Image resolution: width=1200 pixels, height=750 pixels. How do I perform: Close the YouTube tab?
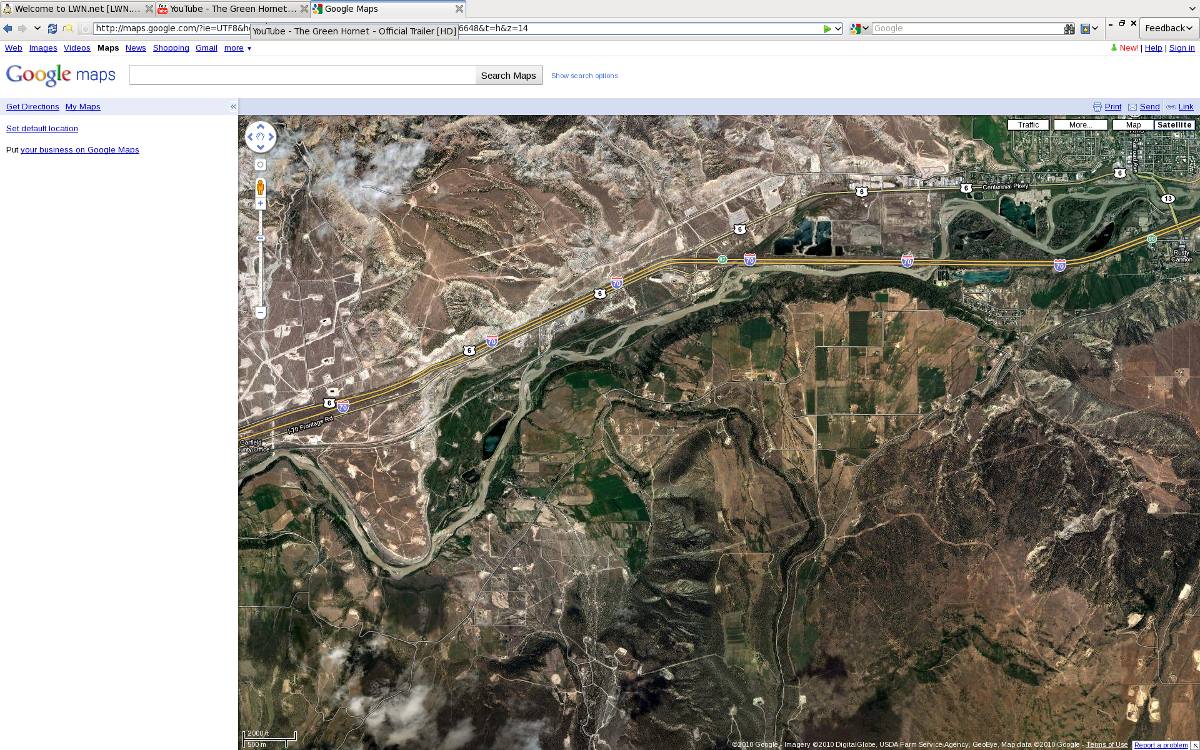click(304, 8)
